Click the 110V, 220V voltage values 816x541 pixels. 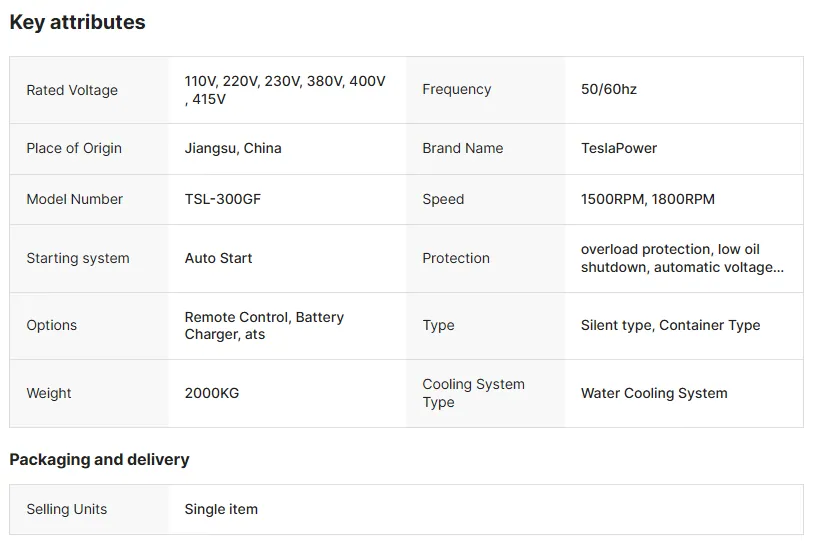(x=285, y=90)
